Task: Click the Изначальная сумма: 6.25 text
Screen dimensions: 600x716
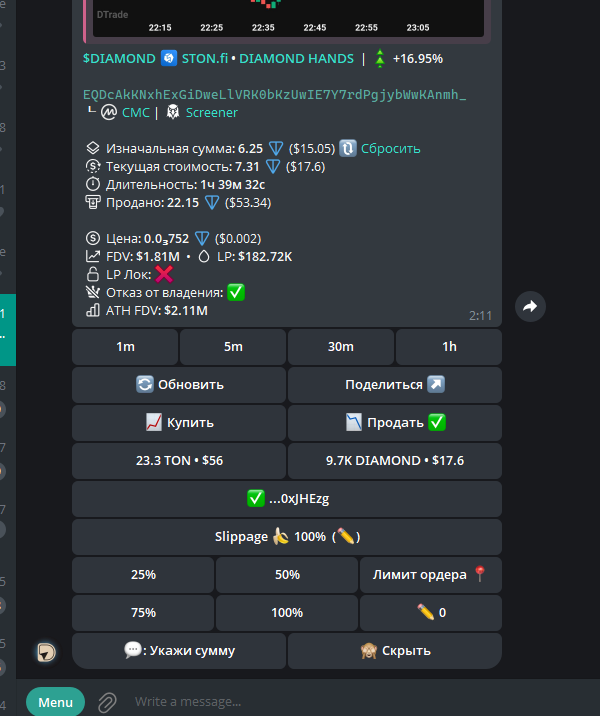Action: 184,148
